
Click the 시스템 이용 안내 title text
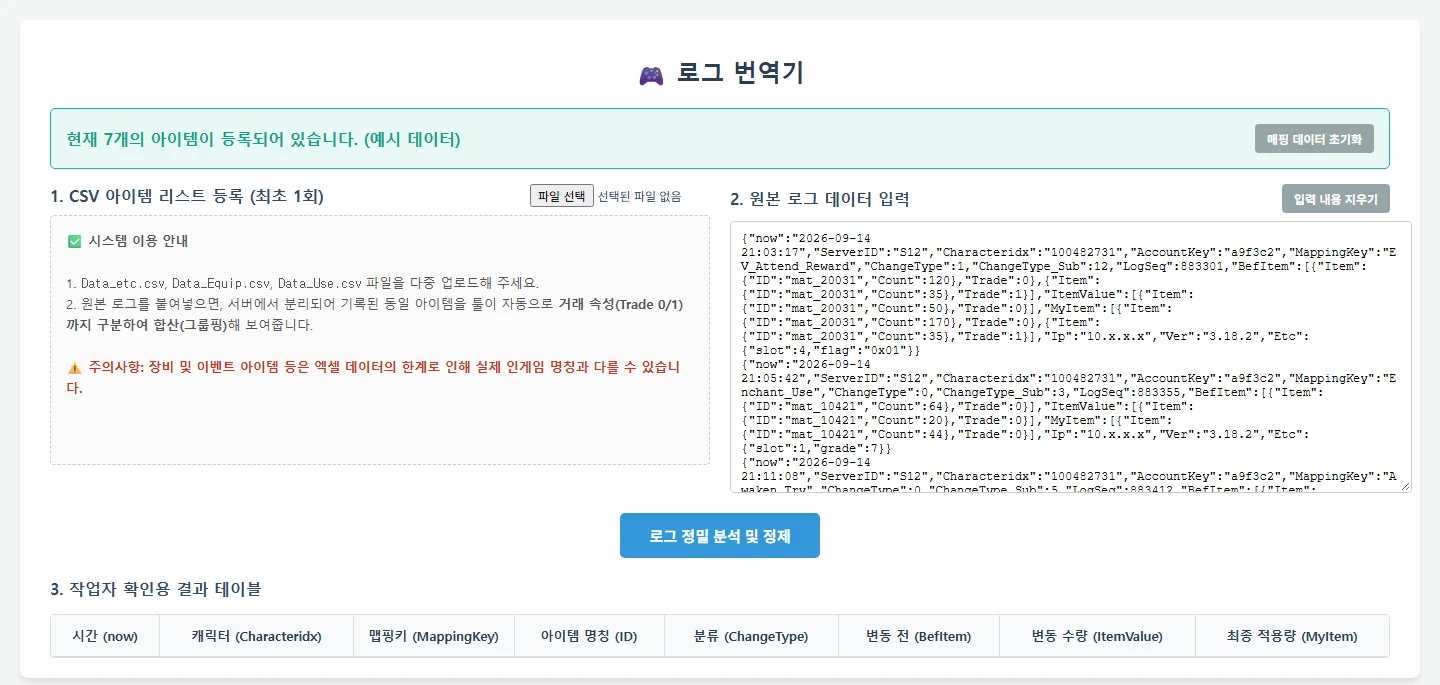pyautogui.click(x=138, y=241)
